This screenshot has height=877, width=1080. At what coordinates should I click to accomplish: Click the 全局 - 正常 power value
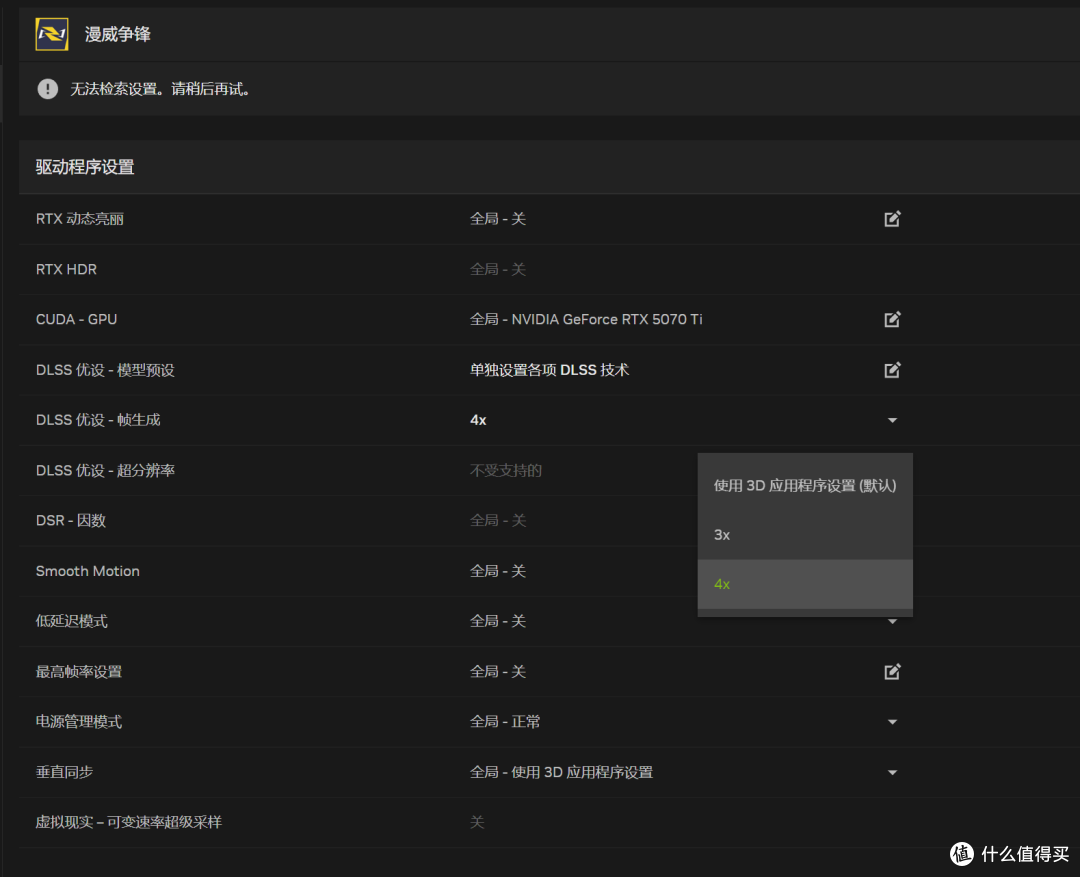coord(505,722)
